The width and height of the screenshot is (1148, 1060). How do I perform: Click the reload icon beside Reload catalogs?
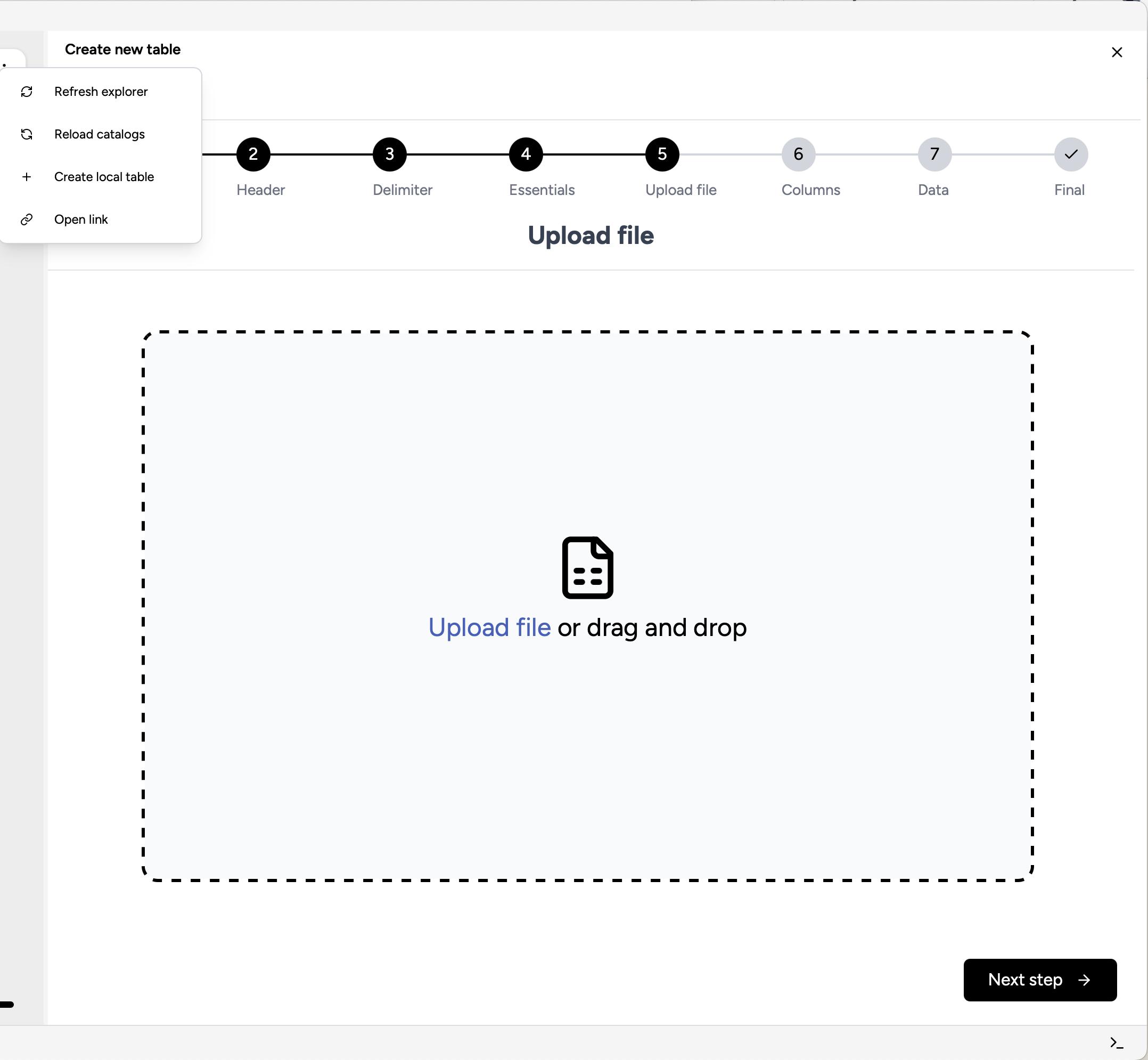pyautogui.click(x=27, y=134)
